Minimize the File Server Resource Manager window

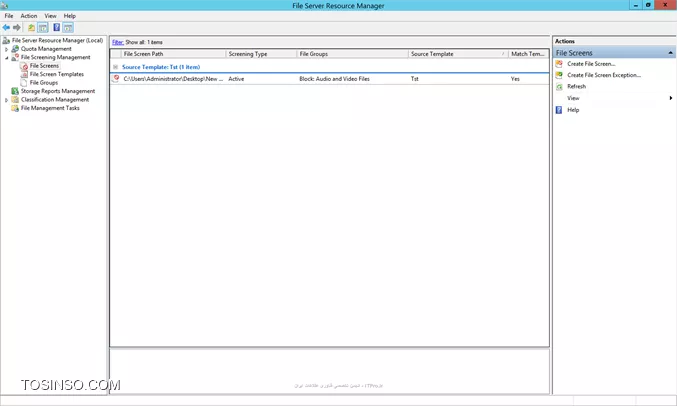(636, 5)
